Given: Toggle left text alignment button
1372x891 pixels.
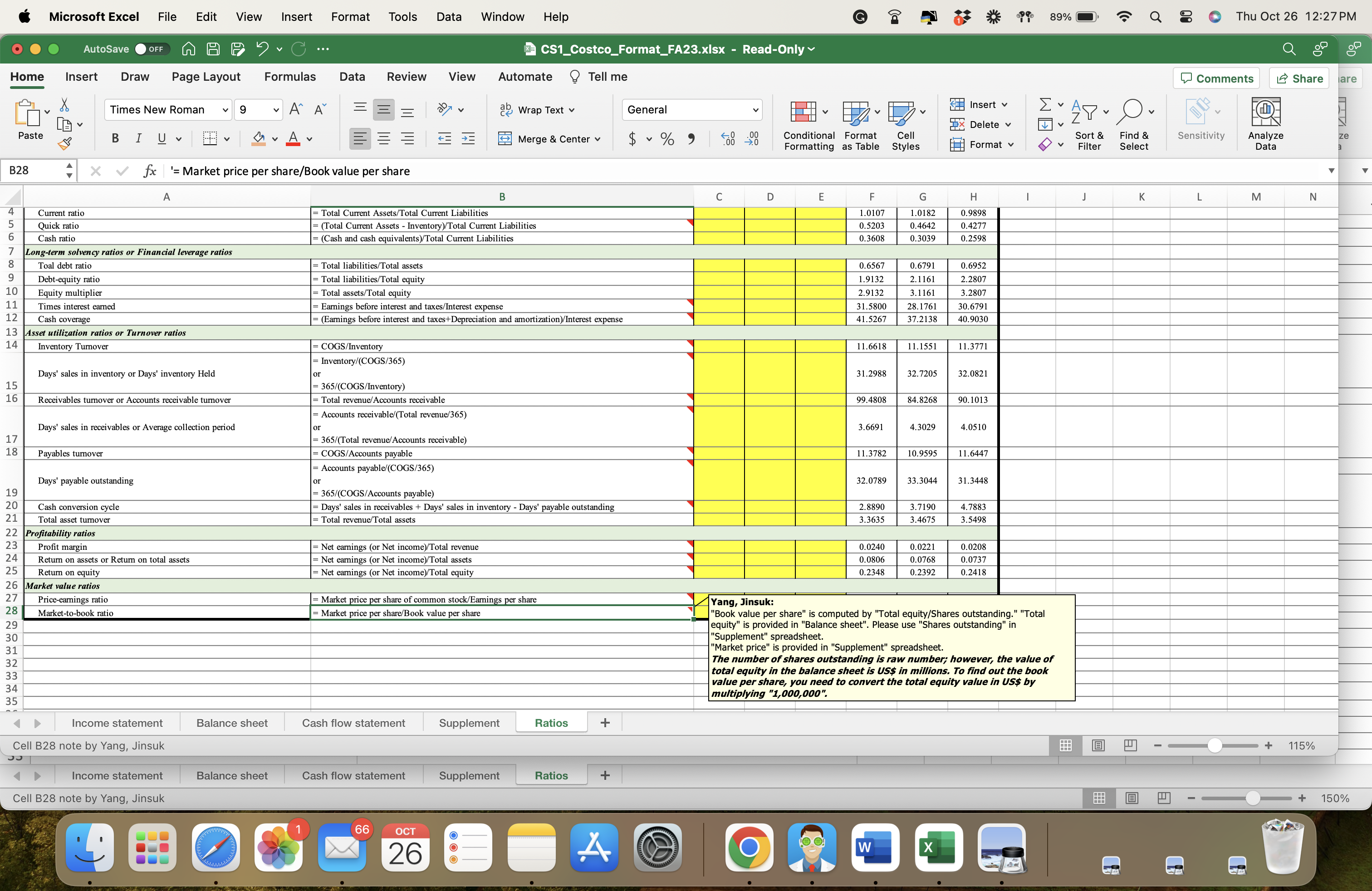Looking at the screenshot, I should [x=360, y=138].
